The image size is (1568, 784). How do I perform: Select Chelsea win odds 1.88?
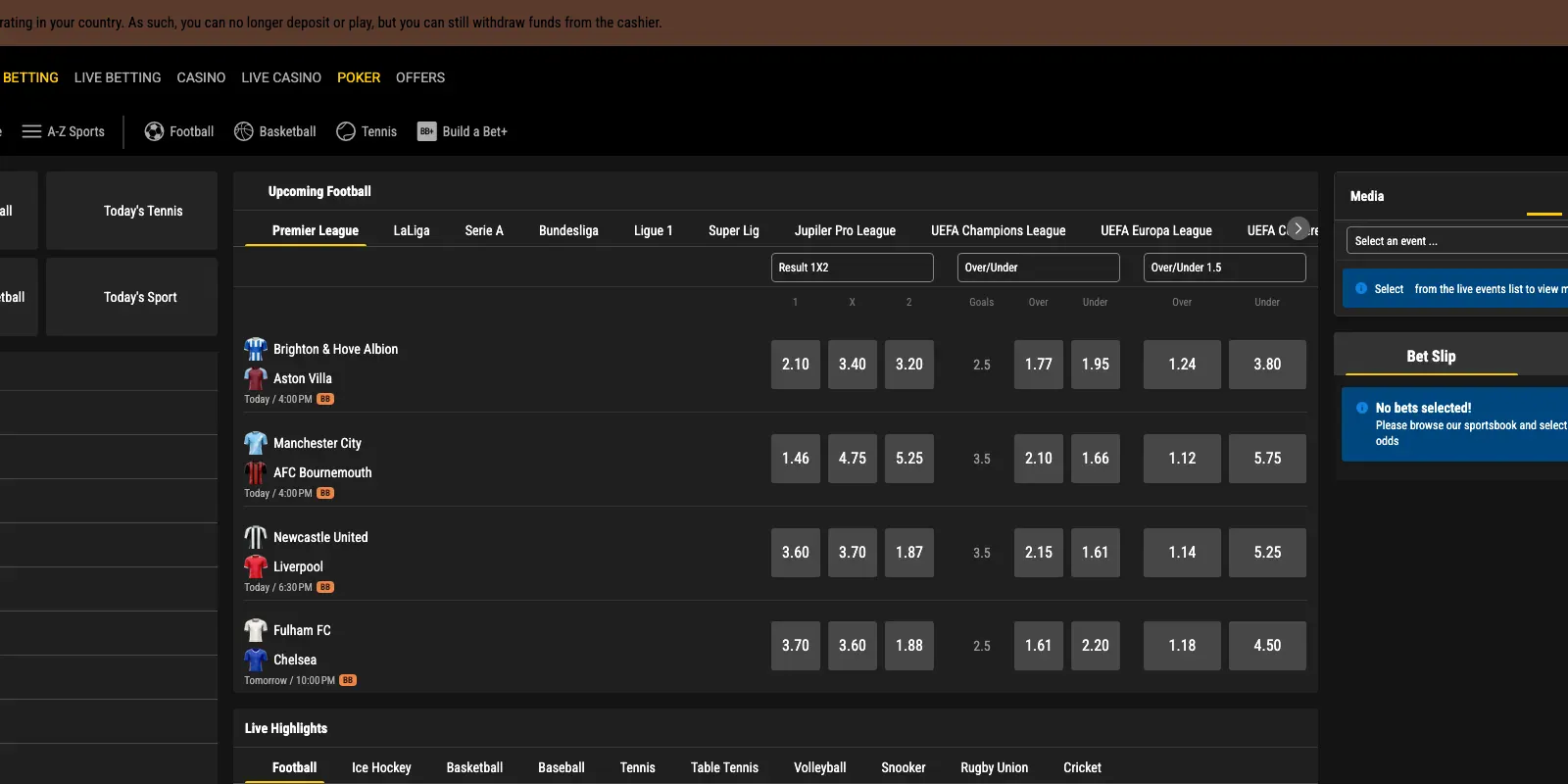tap(909, 646)
